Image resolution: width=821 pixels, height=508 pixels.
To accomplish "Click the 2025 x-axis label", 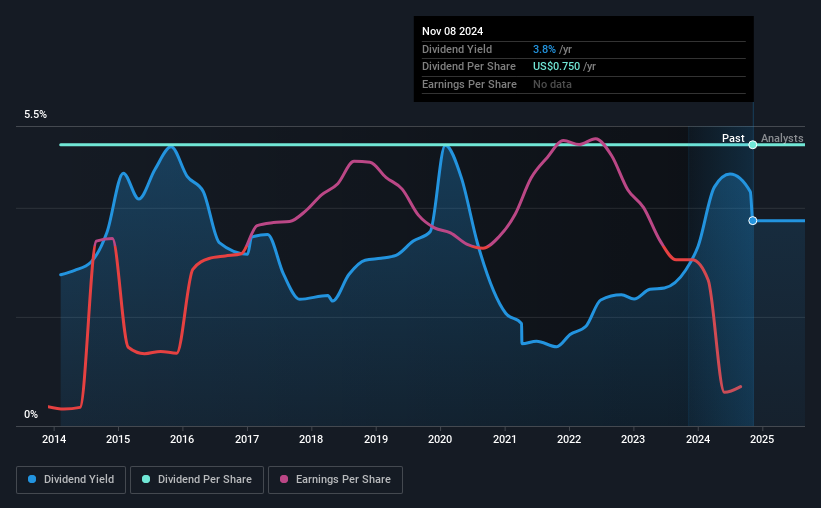I will (762, 439).
